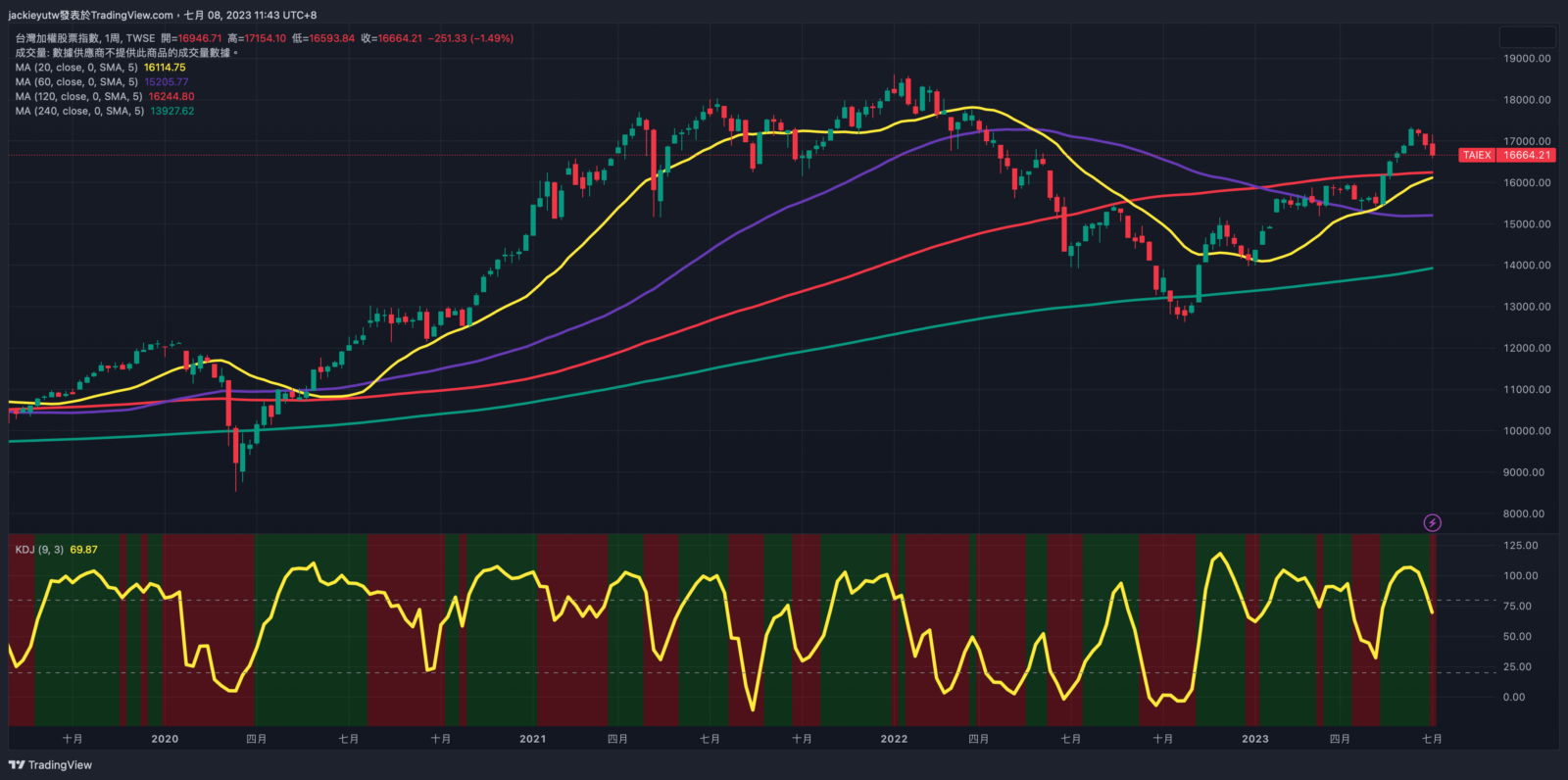Click the 16664.21 current price label
Image resolution: width=1568 pixels, height=780 pixels.
1527,155
